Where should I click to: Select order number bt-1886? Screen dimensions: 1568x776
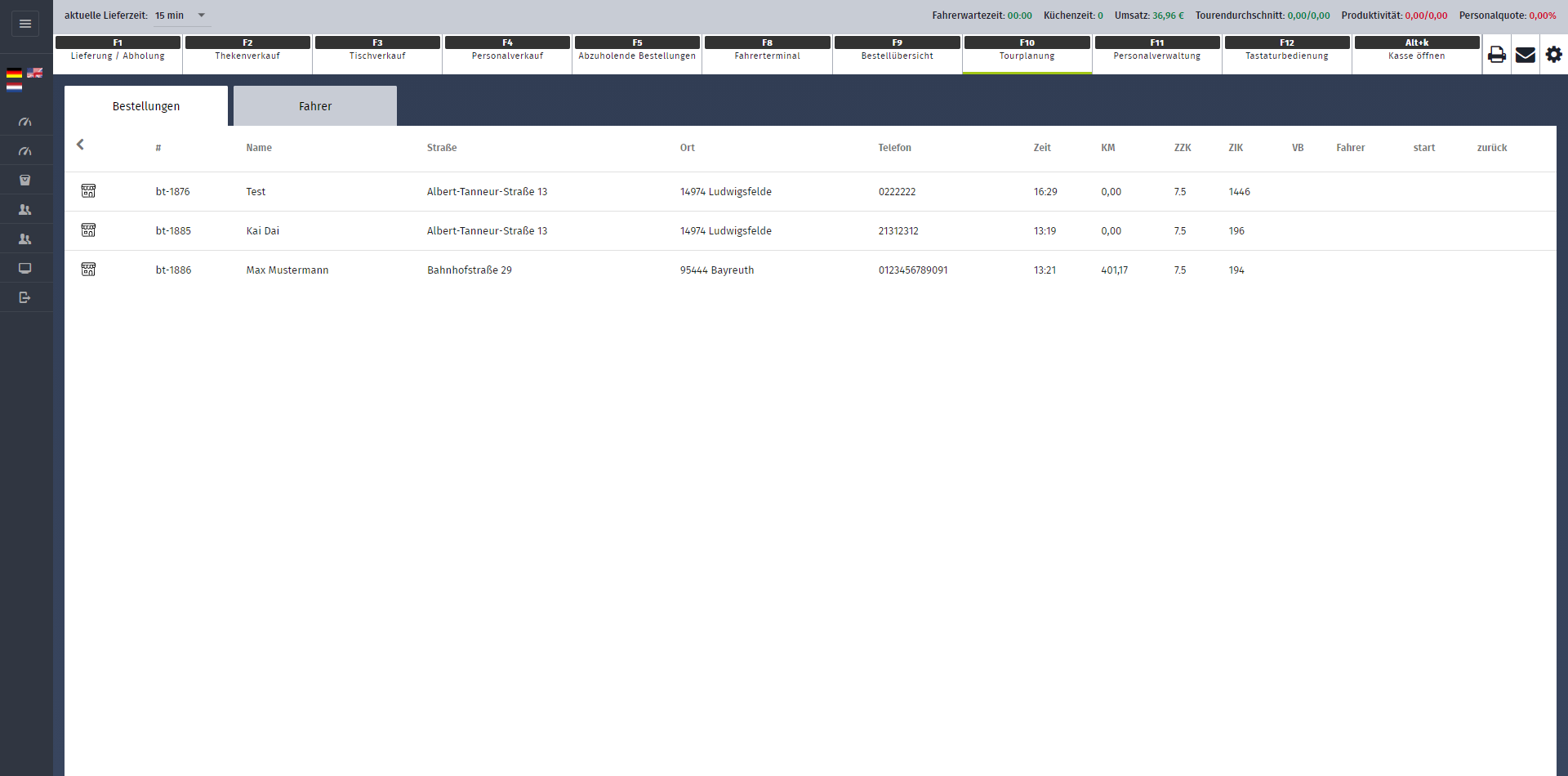click(x=173, y=270)
